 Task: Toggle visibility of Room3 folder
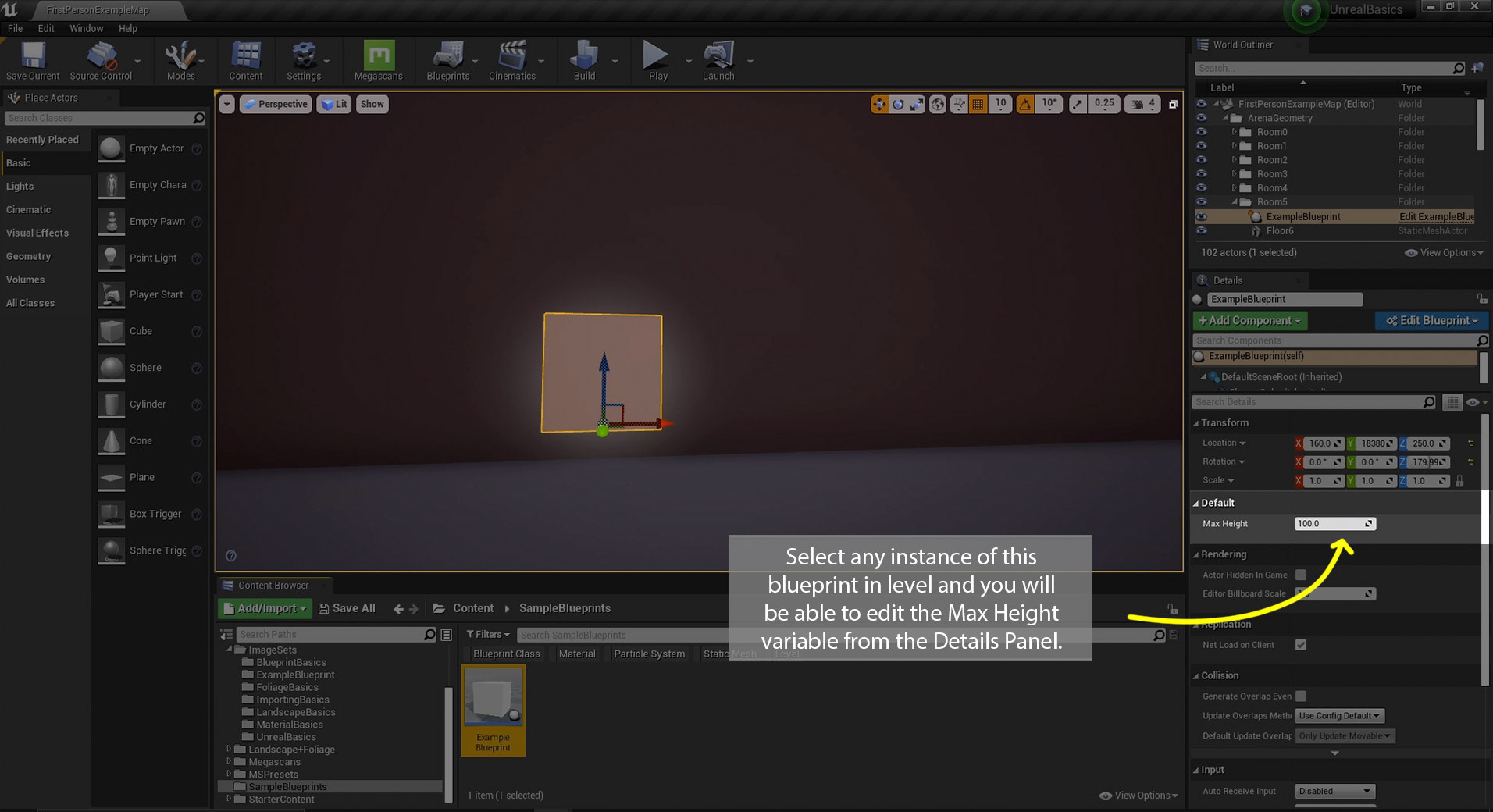tap(1202, 174)
